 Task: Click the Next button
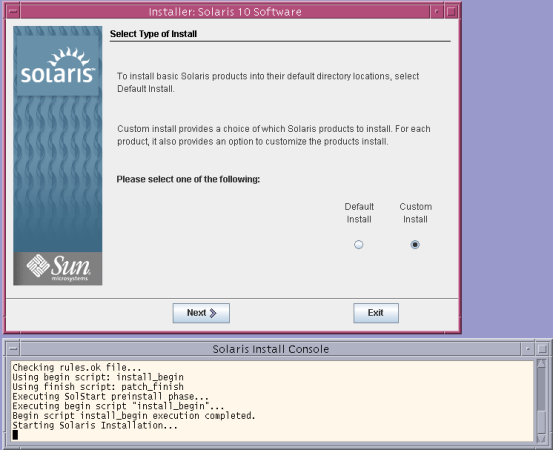click(201, 313)
